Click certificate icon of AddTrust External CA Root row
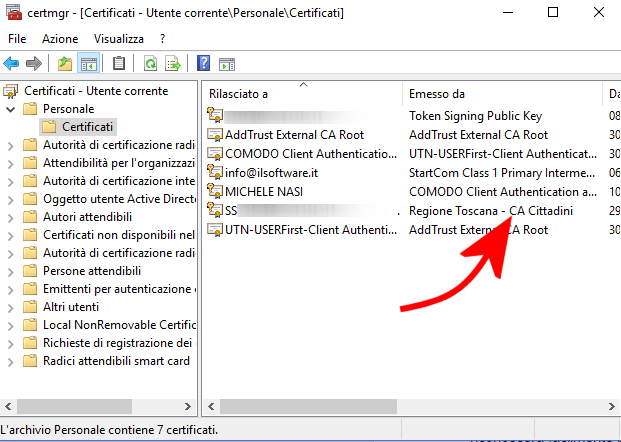The image size is (621, 442). pos(215,135)
